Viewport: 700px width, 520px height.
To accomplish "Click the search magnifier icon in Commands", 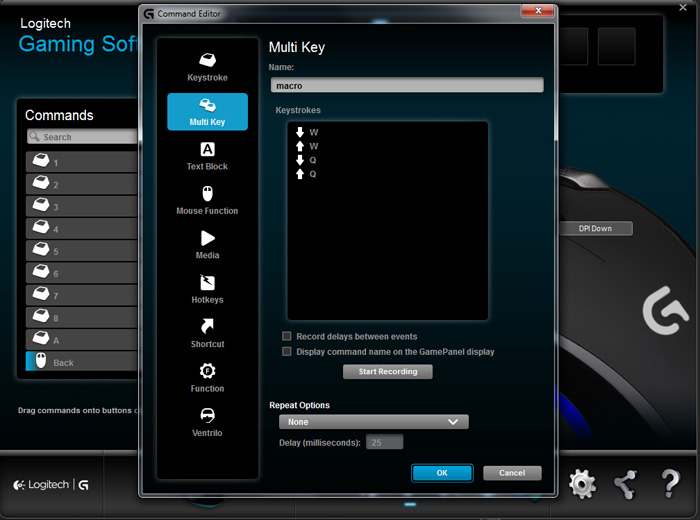I will click(34, 136).
